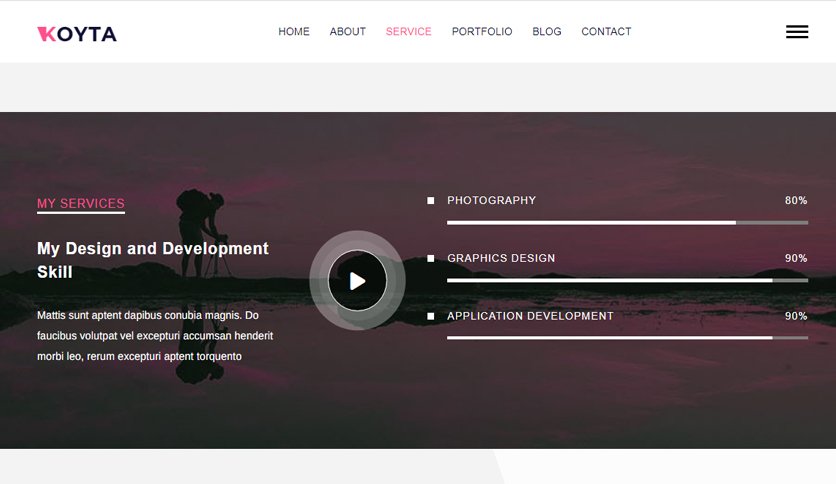Select the Service menu item
Screen dimensions: 836x484
pyautogui.click(x=408, y=31)
